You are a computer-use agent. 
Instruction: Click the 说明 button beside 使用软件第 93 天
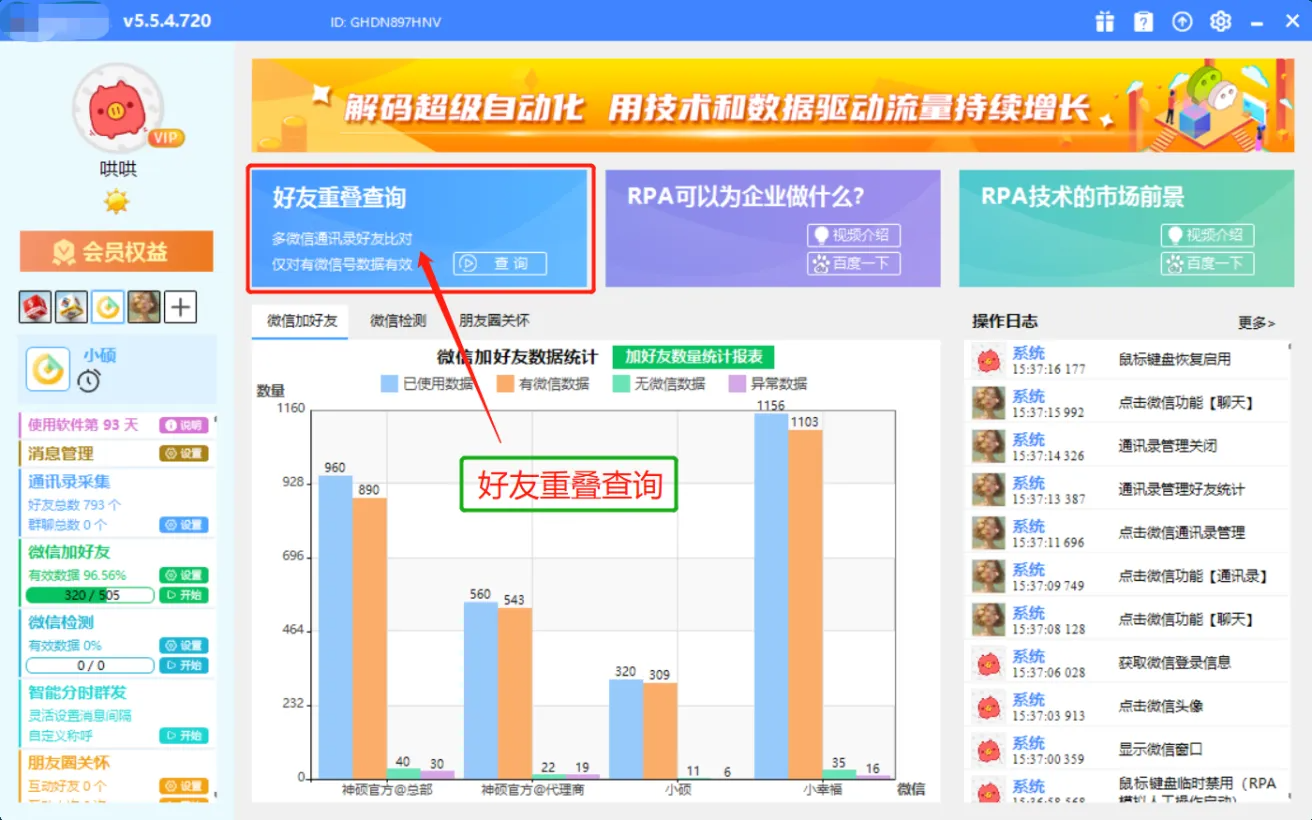(184, 425)
